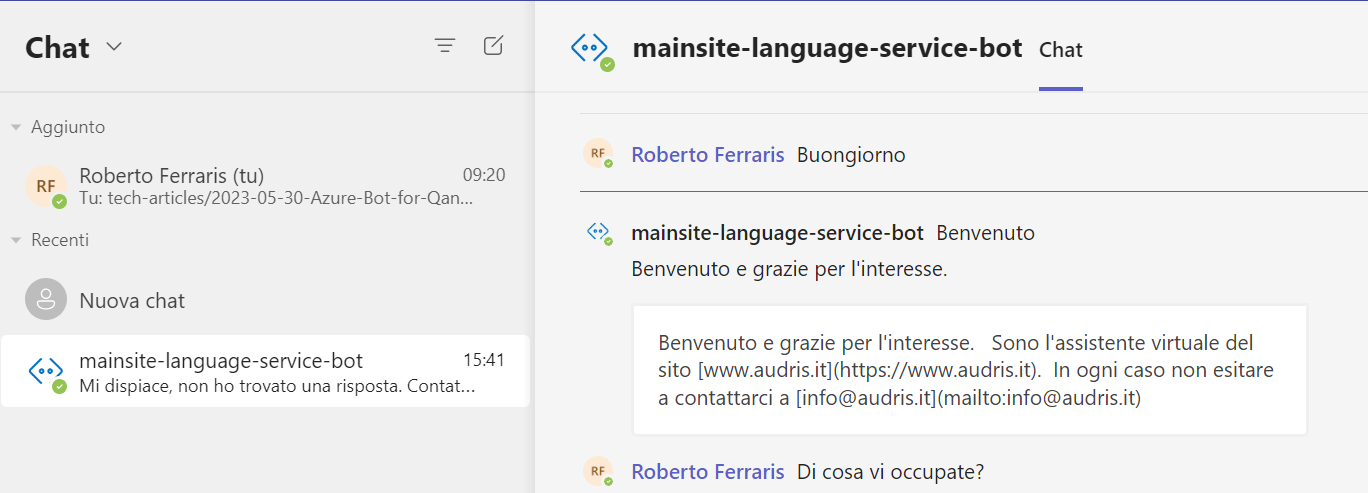Click bot avatar beside Benvenuto message
1368x493 pixels.
(x=598, y=232)
